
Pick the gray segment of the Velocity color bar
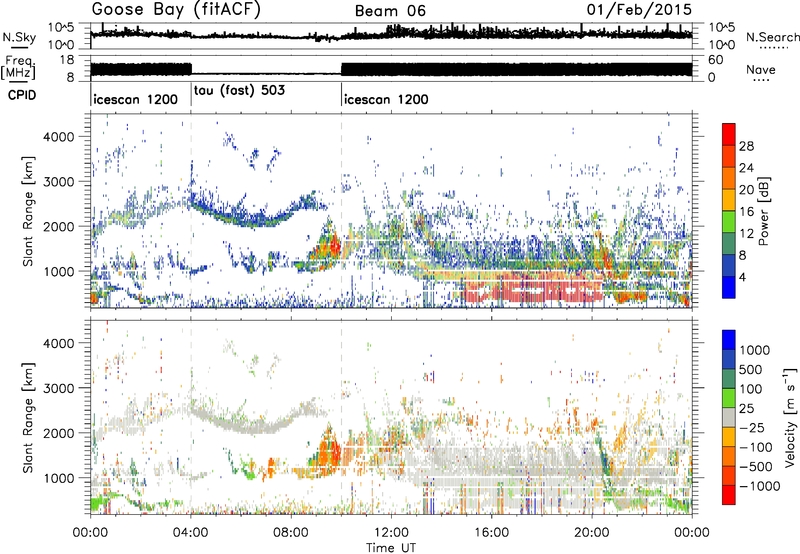(x=729, y=417)
